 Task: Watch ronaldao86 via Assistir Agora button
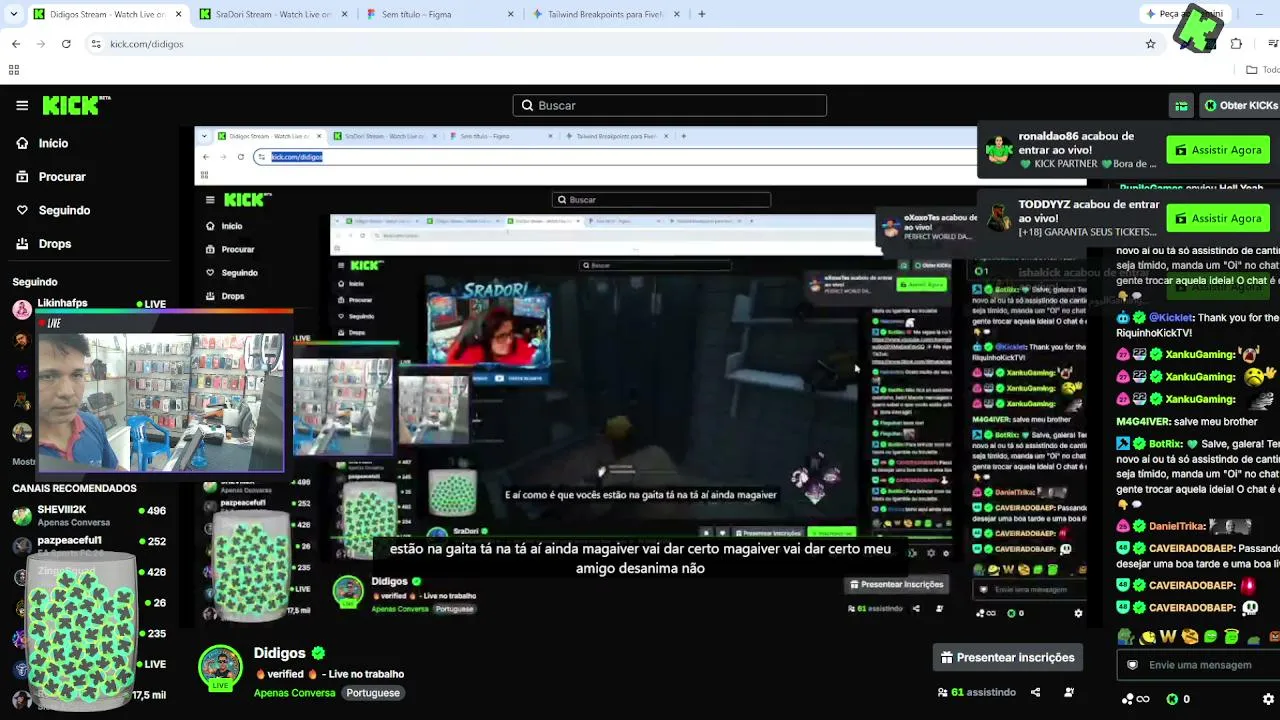pos(1218,150)
